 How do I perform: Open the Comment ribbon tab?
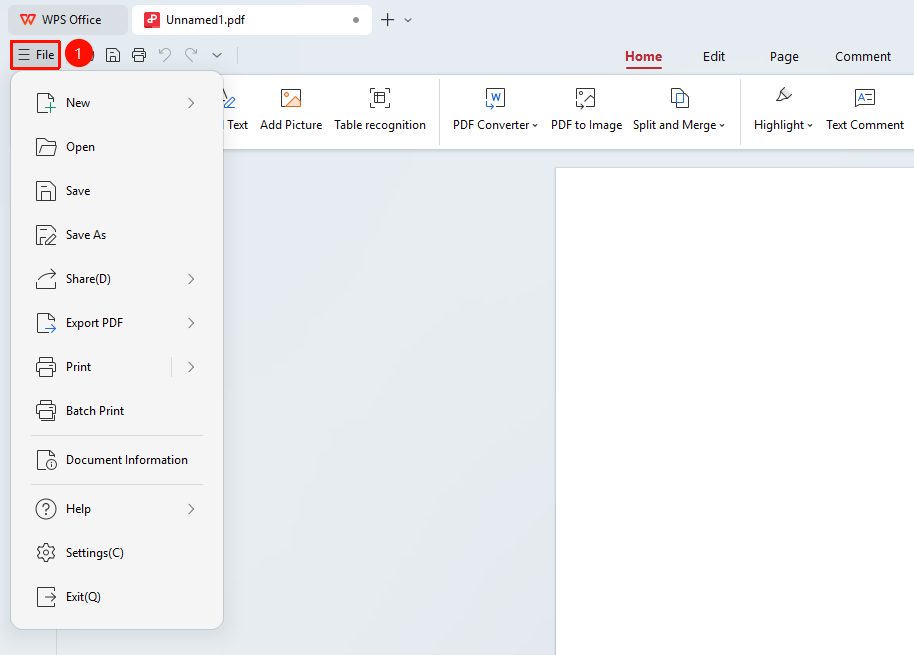863,57
